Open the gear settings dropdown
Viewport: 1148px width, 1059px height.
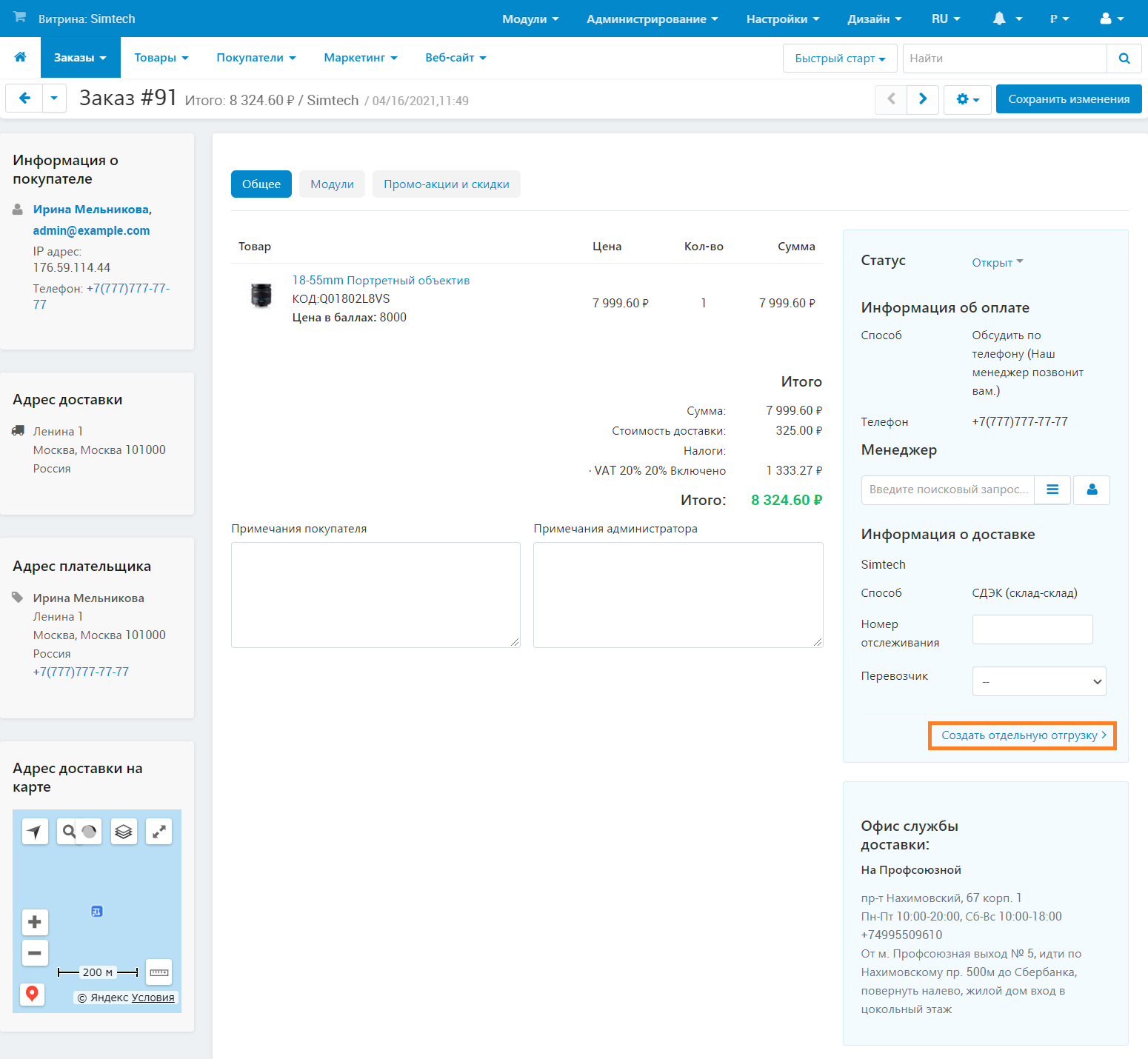[967, 99]
